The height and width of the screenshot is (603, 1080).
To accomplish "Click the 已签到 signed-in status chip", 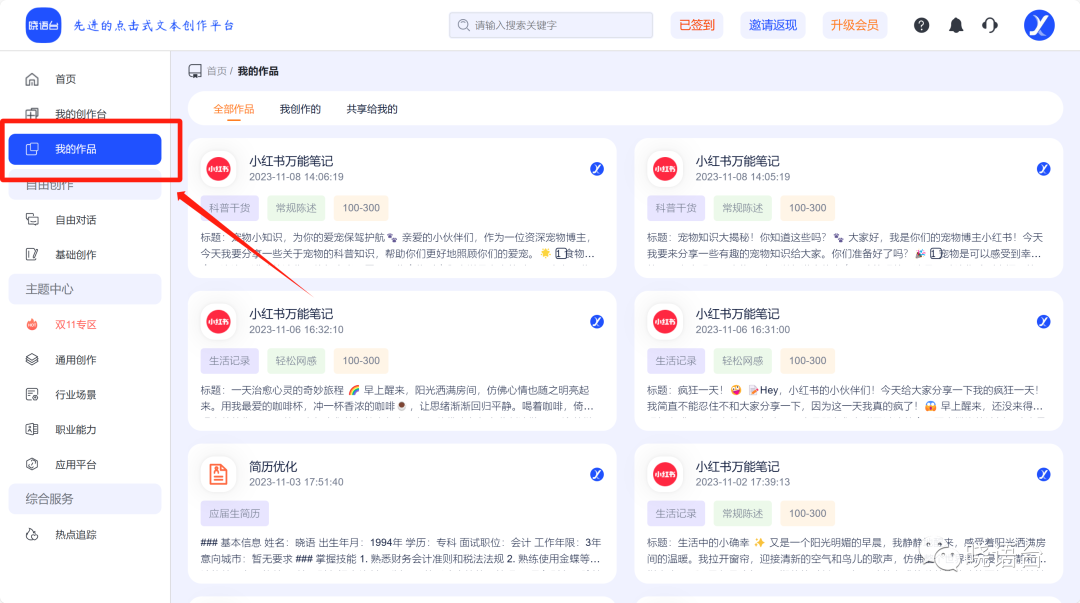I will (696, 25).
